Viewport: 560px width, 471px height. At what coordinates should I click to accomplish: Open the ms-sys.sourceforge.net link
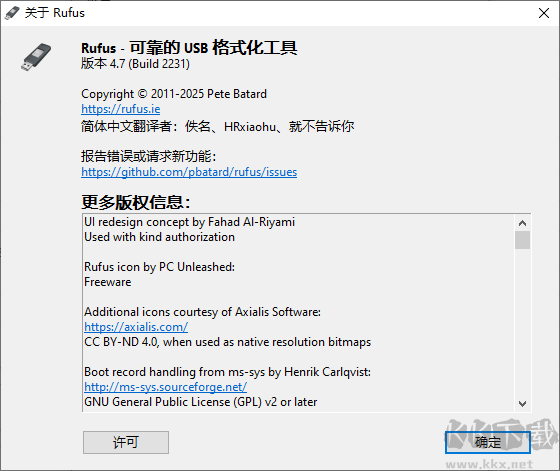[165, 387]
